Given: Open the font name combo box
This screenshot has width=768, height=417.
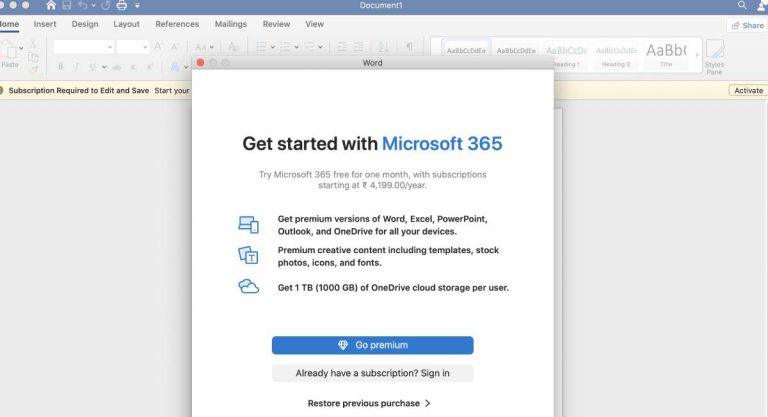Looking at the screenshot, I should point(83,47).
